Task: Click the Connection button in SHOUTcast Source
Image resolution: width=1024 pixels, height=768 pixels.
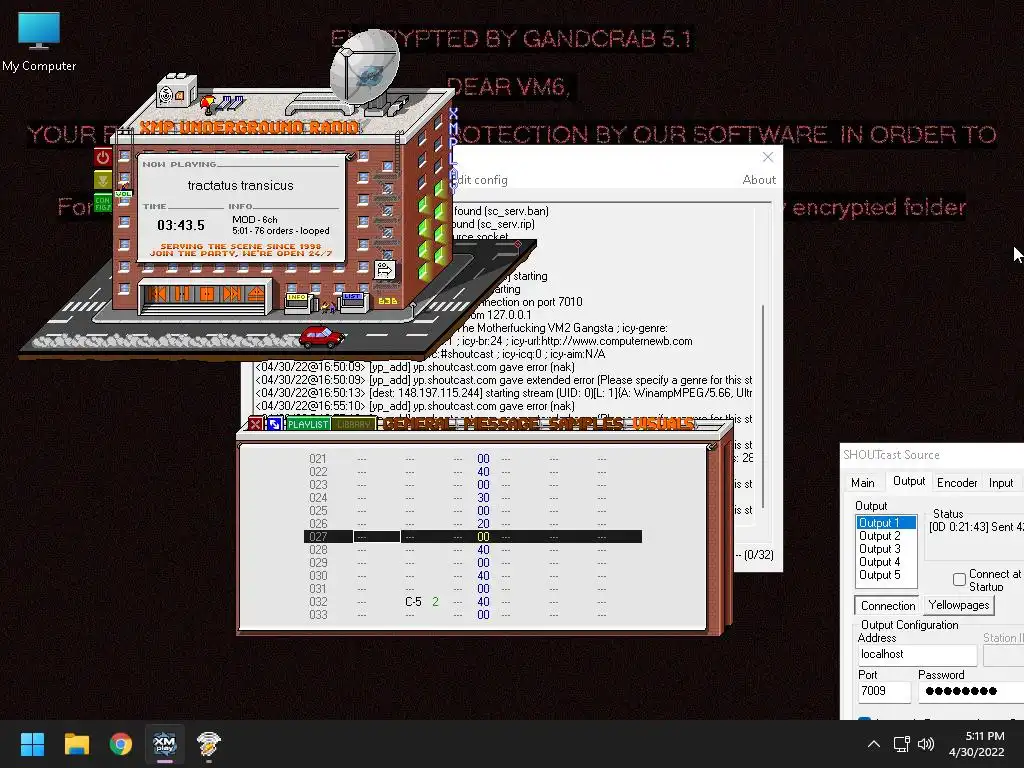Action: pos(888,605)
